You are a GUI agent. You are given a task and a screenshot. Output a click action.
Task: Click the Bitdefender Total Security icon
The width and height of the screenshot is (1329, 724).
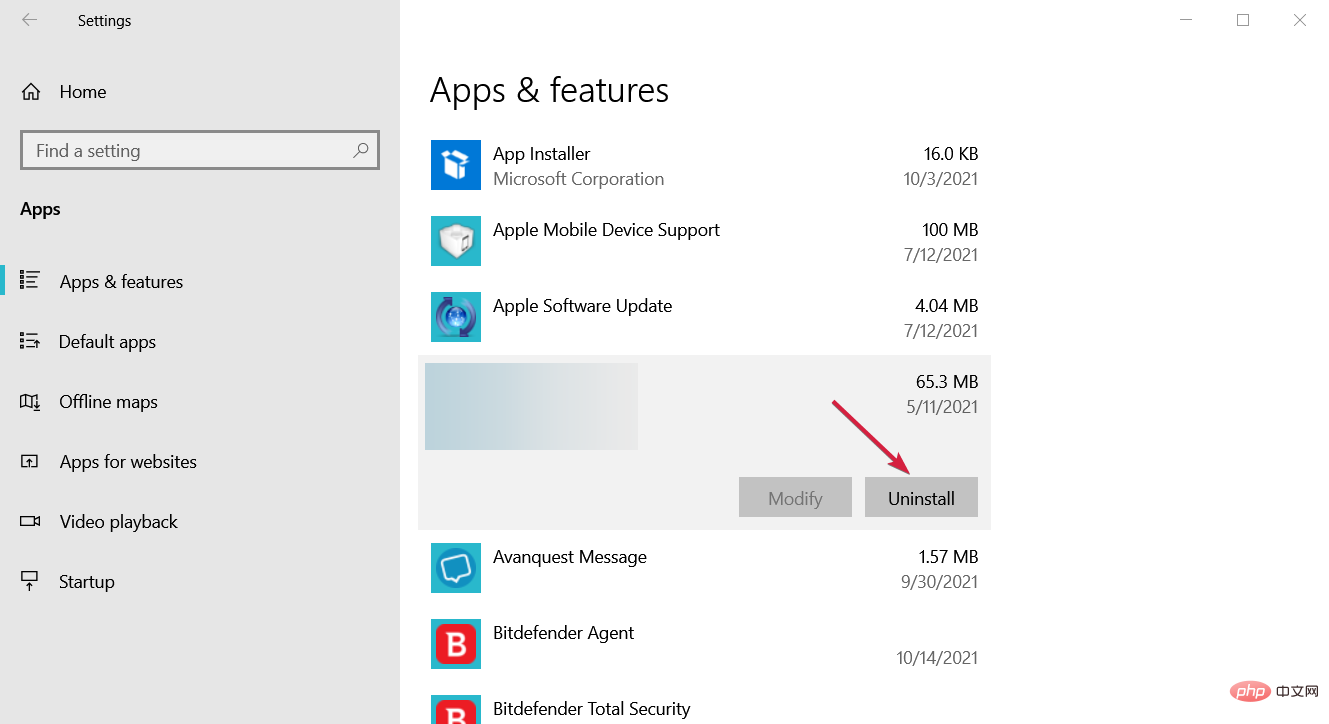(x=456, y=710)
